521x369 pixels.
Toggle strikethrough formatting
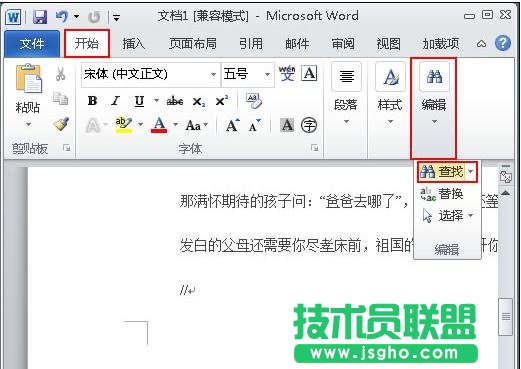pos(175,101)
